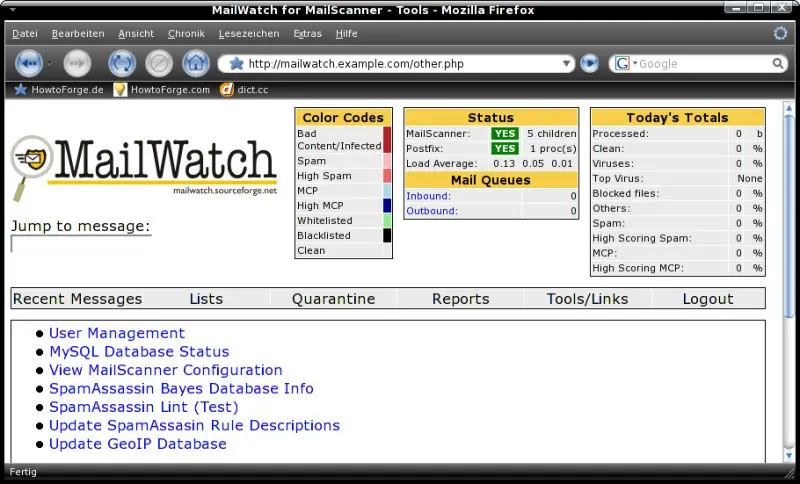The image size is (800, 484).
Task: Open the Tools/Links navigation tab
Action: click(x=588, y=299)
